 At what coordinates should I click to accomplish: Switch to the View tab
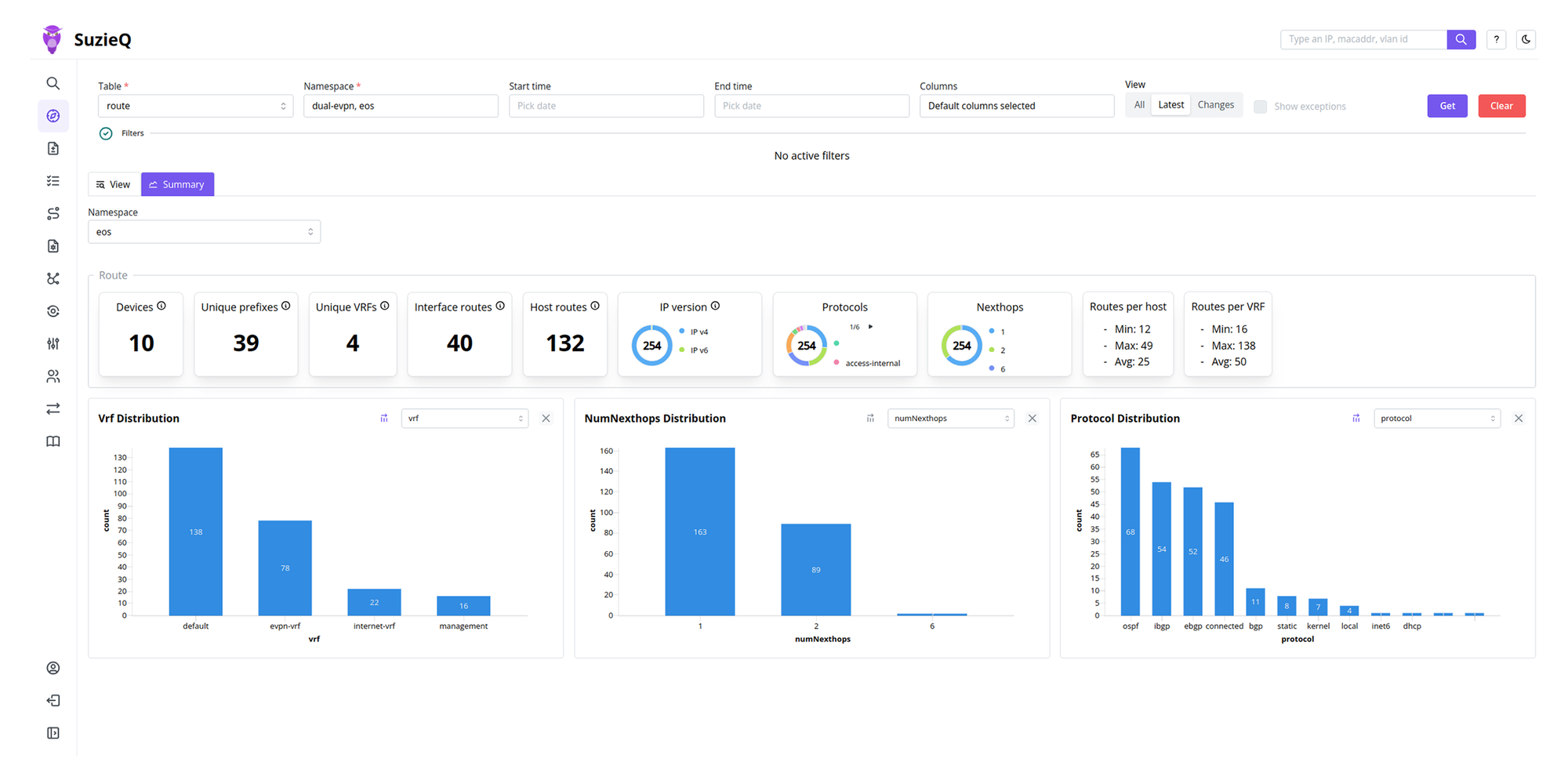(114, 184)
